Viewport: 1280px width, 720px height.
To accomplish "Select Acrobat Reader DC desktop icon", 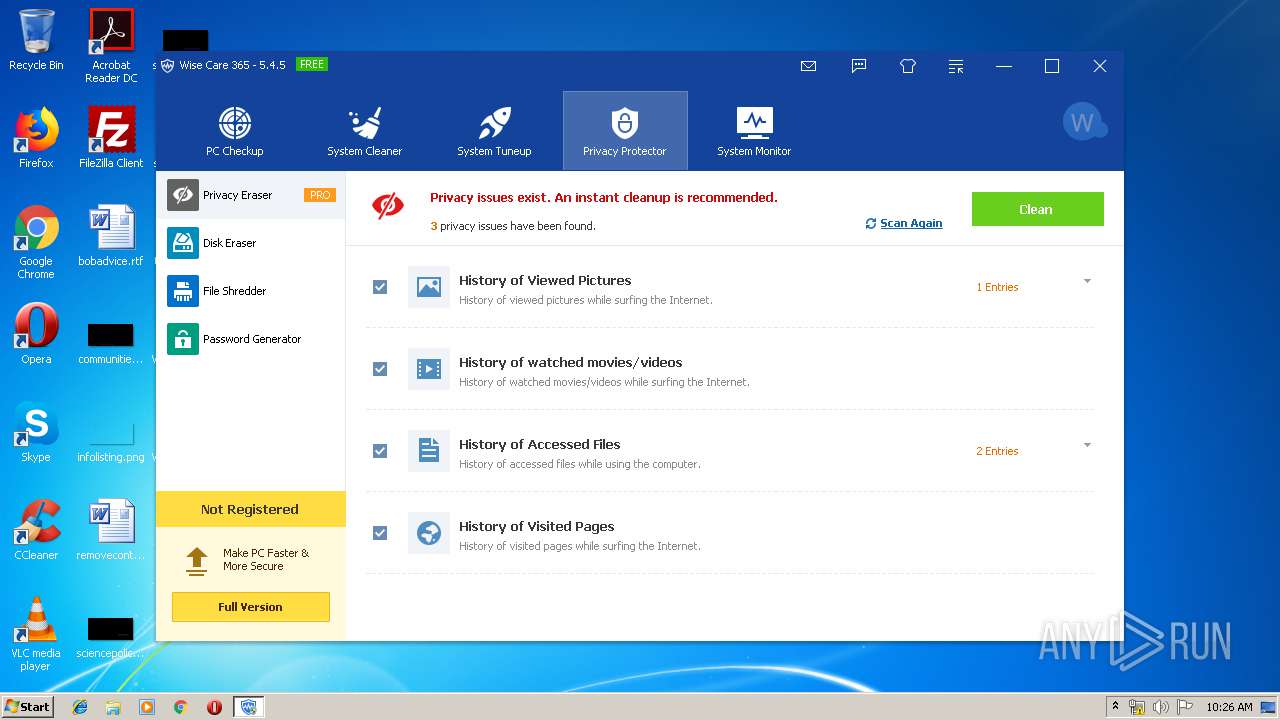I will (x=111, y=46).
